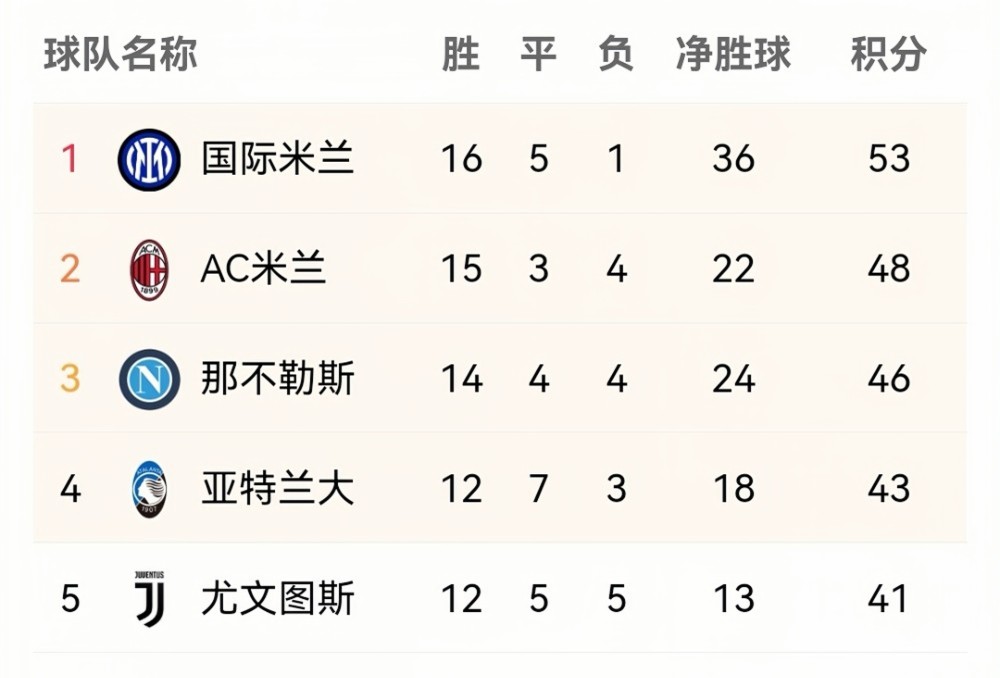Click Inter Milan's 53 points value
Viewport: 1000px width, 678px height.
pyautogui.click(x=888, y=159)
